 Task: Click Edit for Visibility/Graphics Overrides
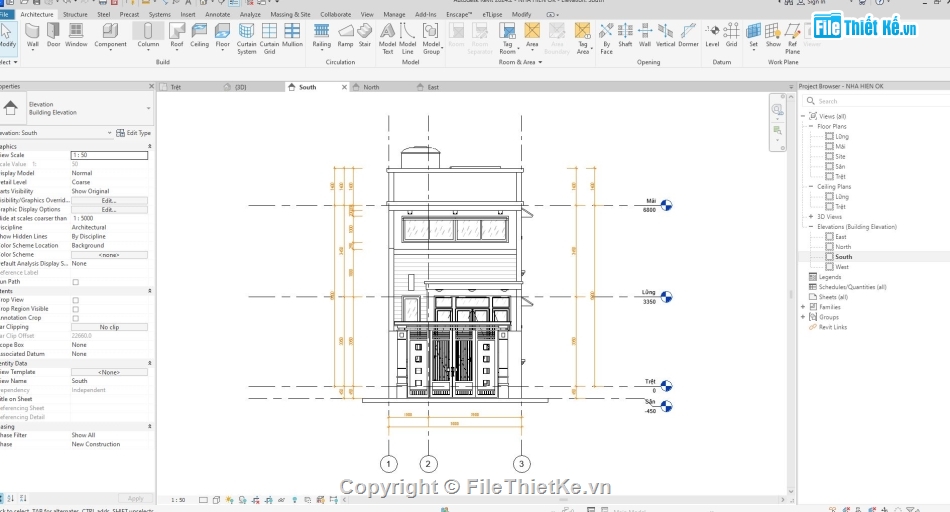click(109, 201)
